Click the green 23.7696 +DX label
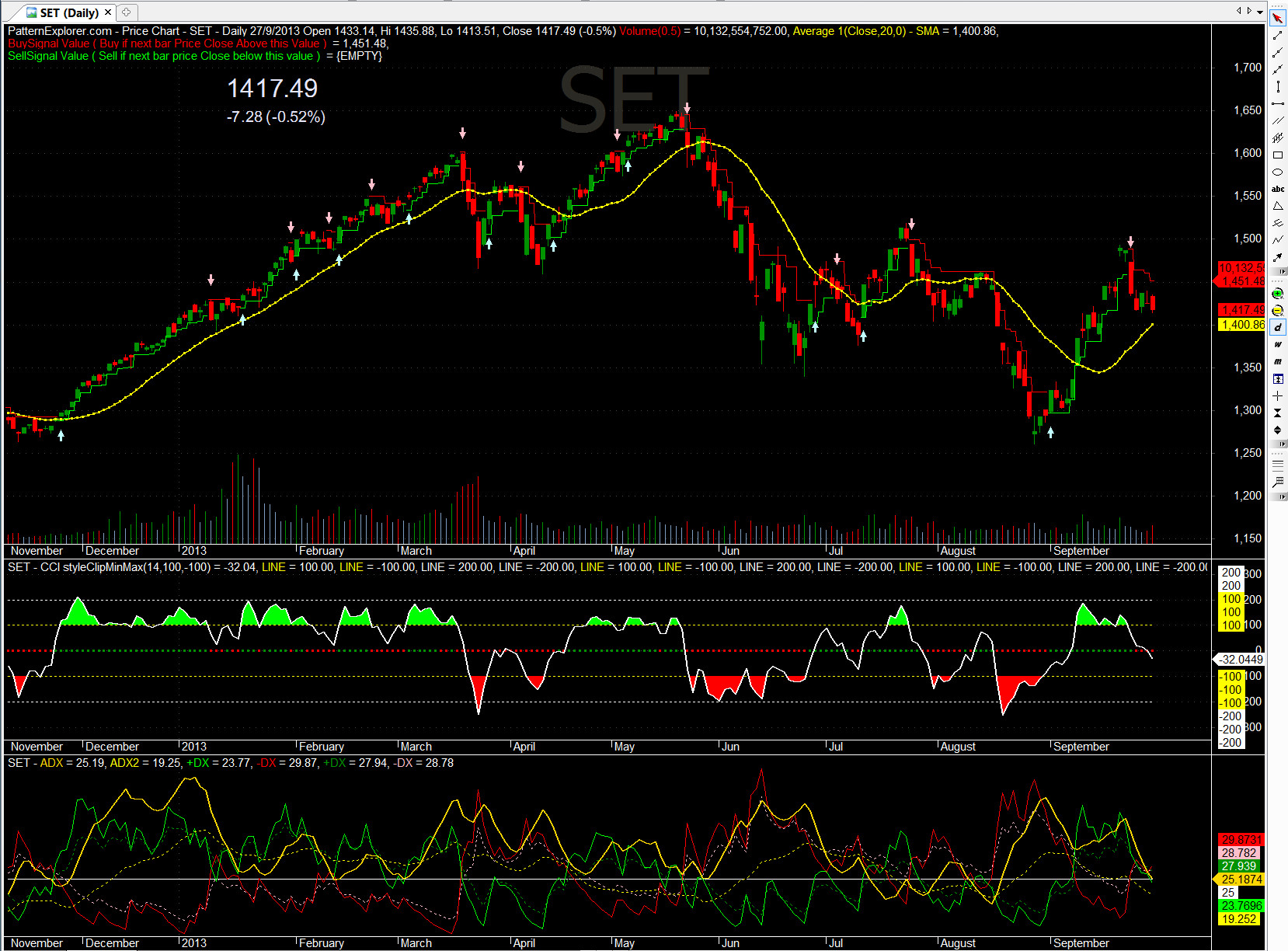The height and width of the screenshot is (951, 1288). point(1241,906)
